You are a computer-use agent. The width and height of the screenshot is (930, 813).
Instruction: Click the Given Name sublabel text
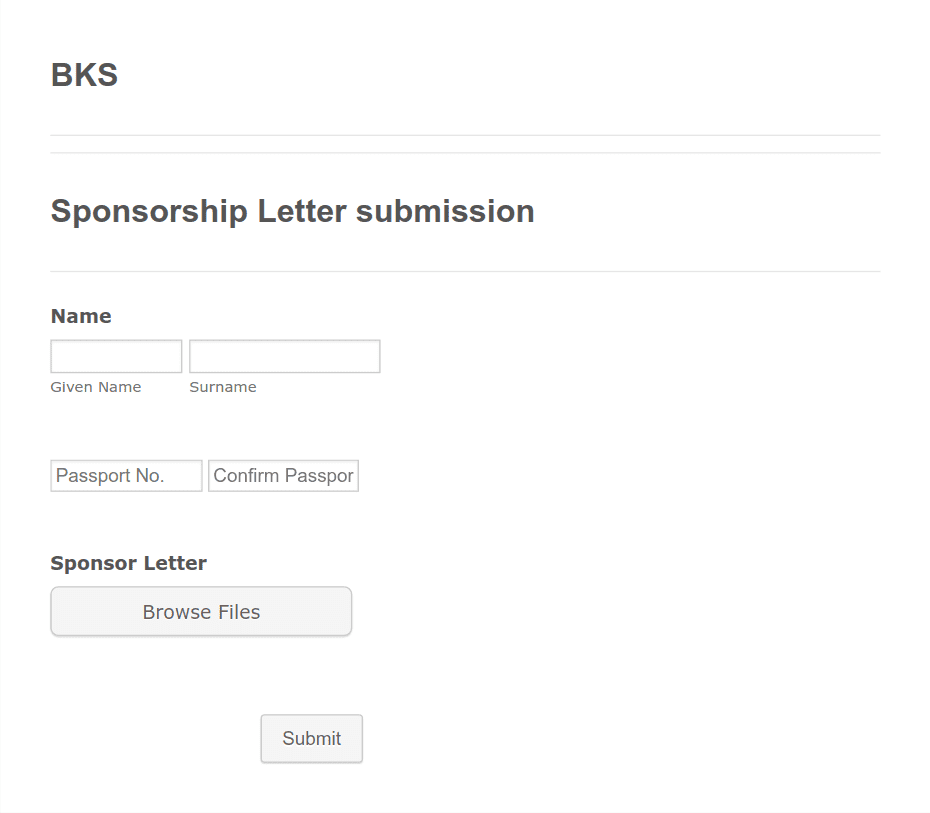click(96, 387)
